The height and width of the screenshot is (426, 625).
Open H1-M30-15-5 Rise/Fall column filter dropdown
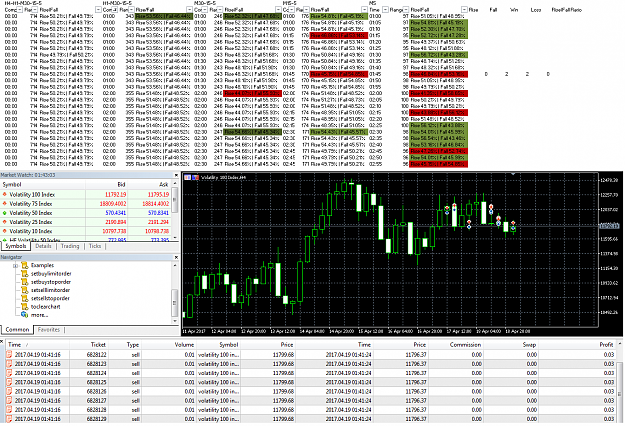point(189,10)
